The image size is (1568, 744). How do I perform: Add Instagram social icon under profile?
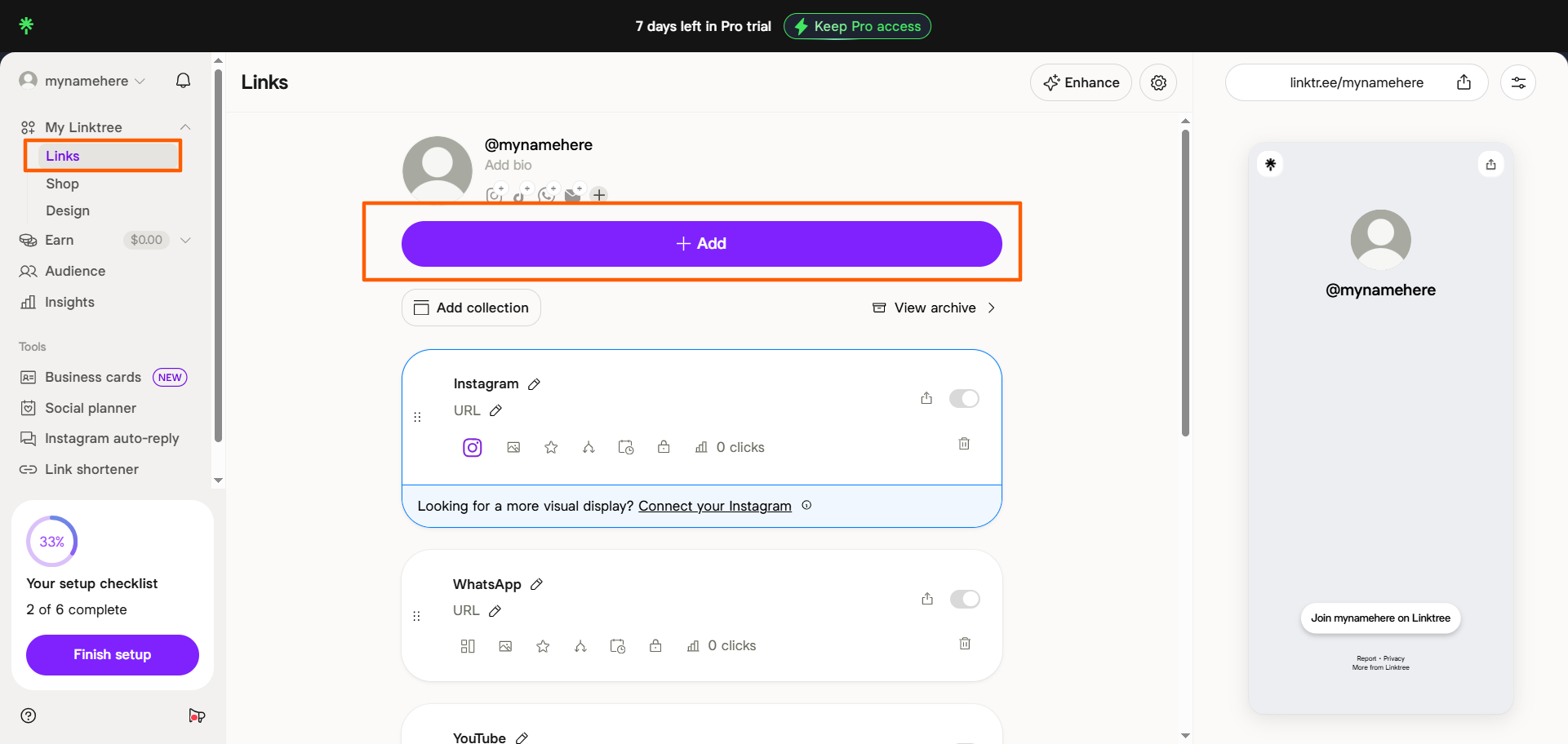point(495,193)
